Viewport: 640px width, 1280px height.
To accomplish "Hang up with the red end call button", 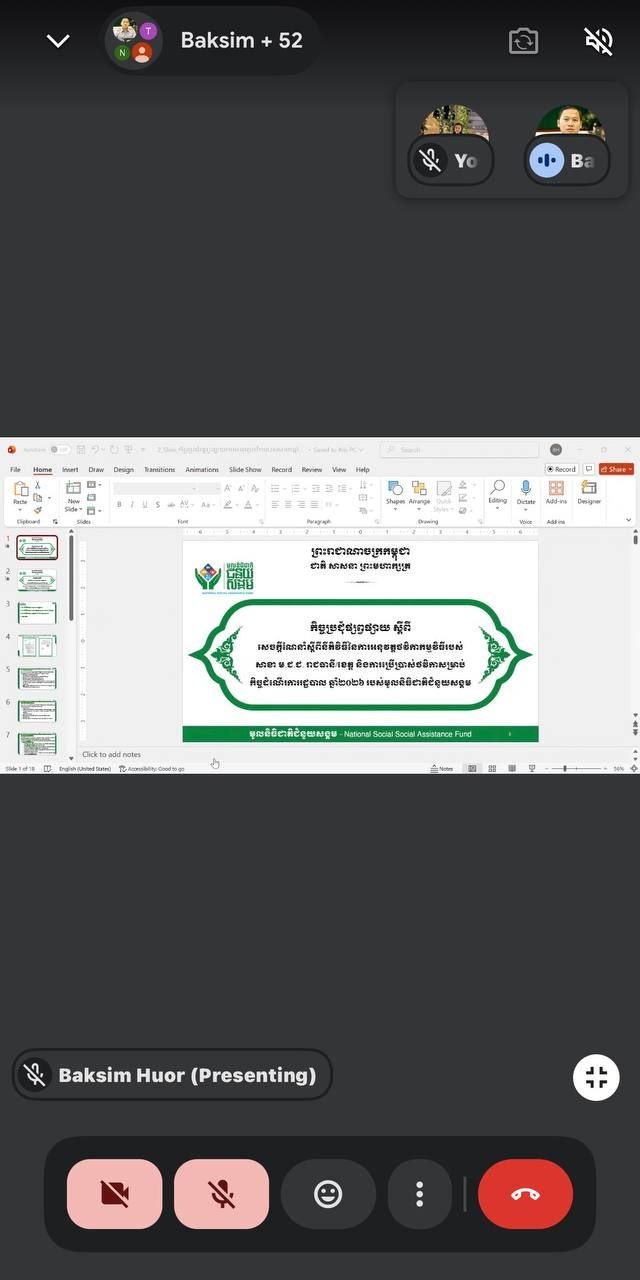I will 525,1194.
